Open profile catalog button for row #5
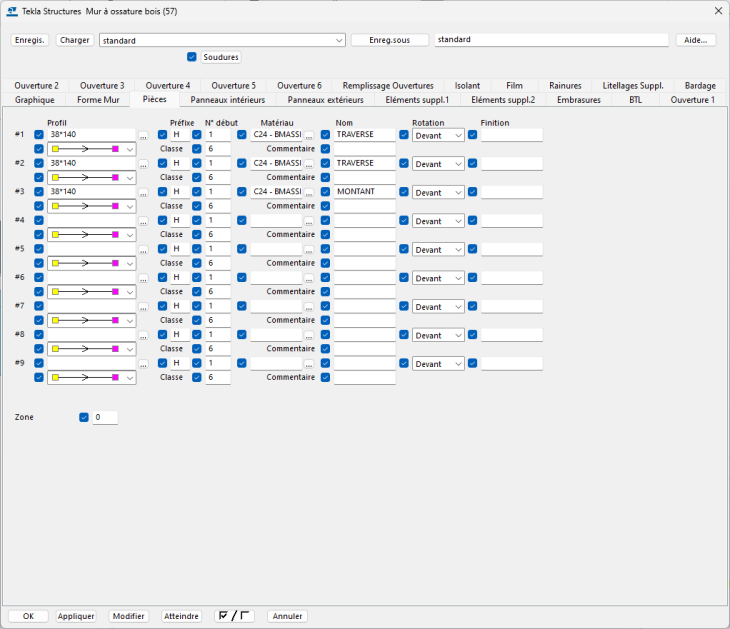Screen dimensions: 730x629 coord(143,250)
